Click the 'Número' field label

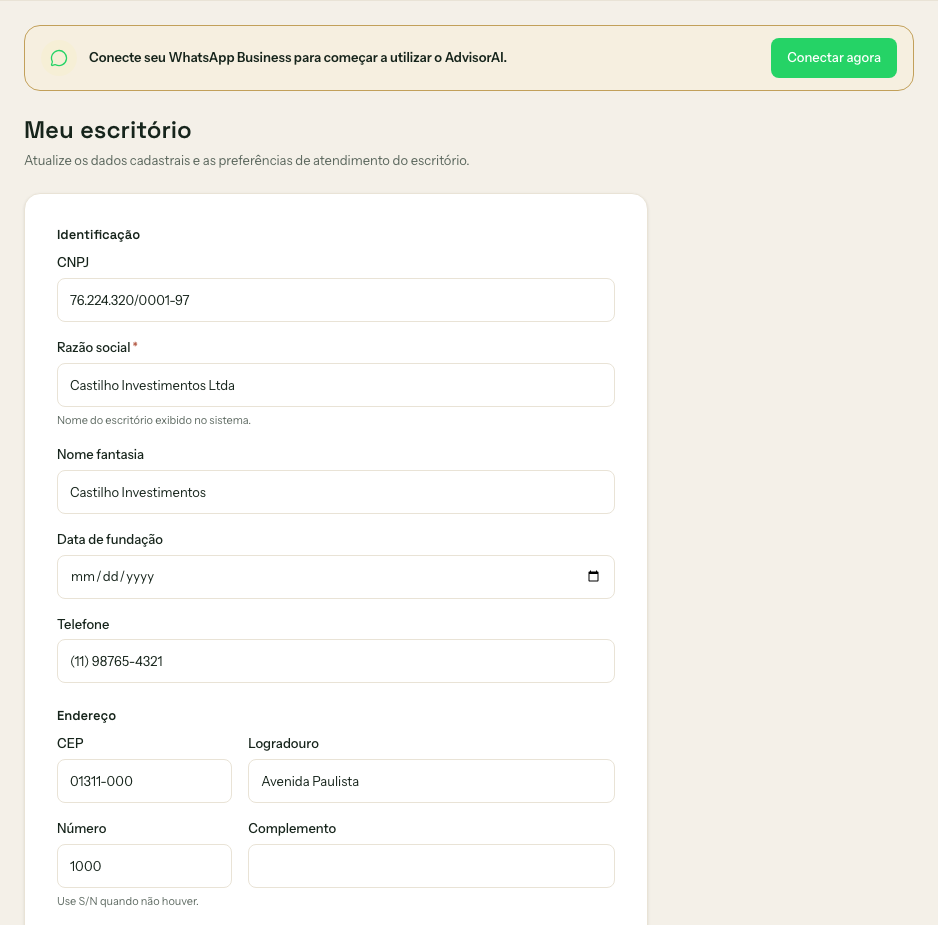pyautogui.click(x=81, y=828)
